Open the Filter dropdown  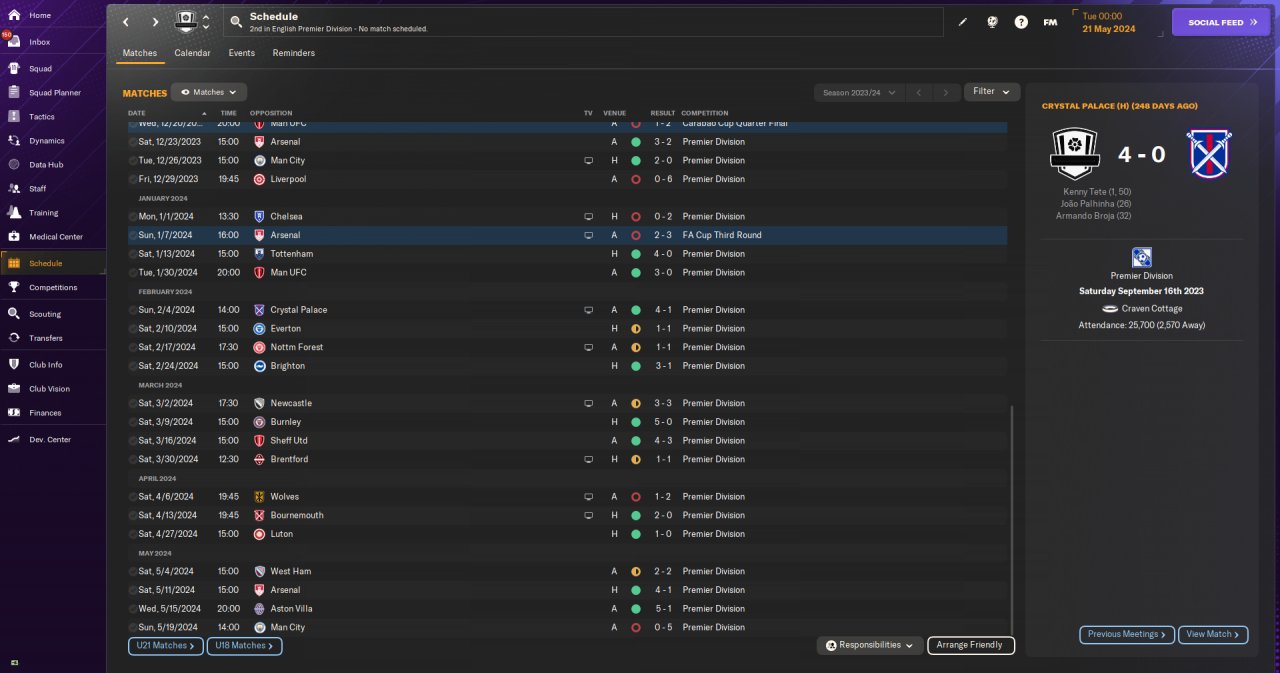point(992,92)
